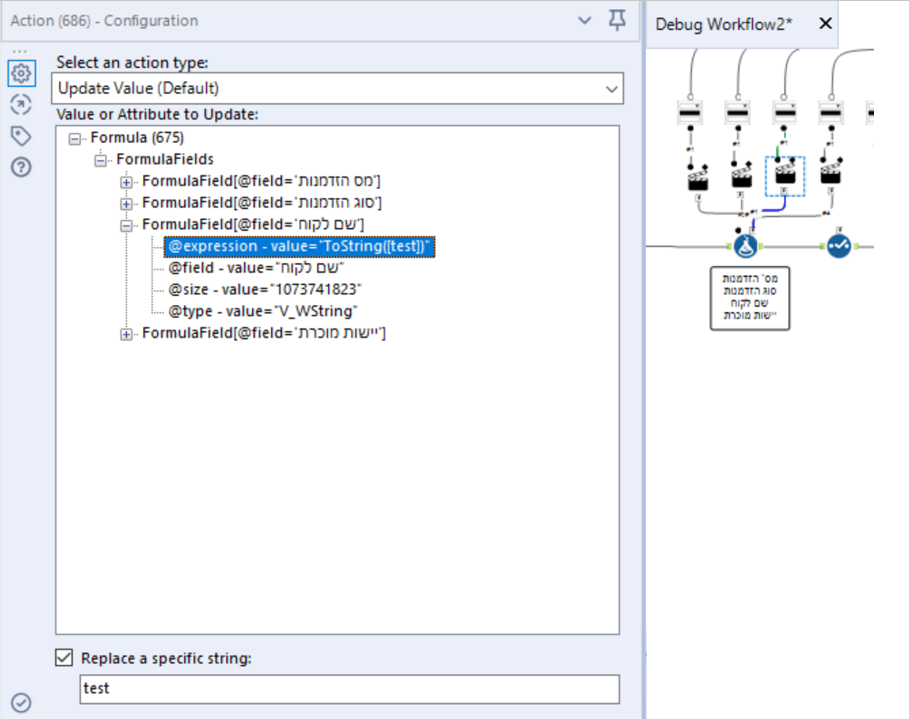Screen dimensions: 909x719
Task: Click the leftmost Drop Down interface tool on canvas
Action: [x=689, y=112]
